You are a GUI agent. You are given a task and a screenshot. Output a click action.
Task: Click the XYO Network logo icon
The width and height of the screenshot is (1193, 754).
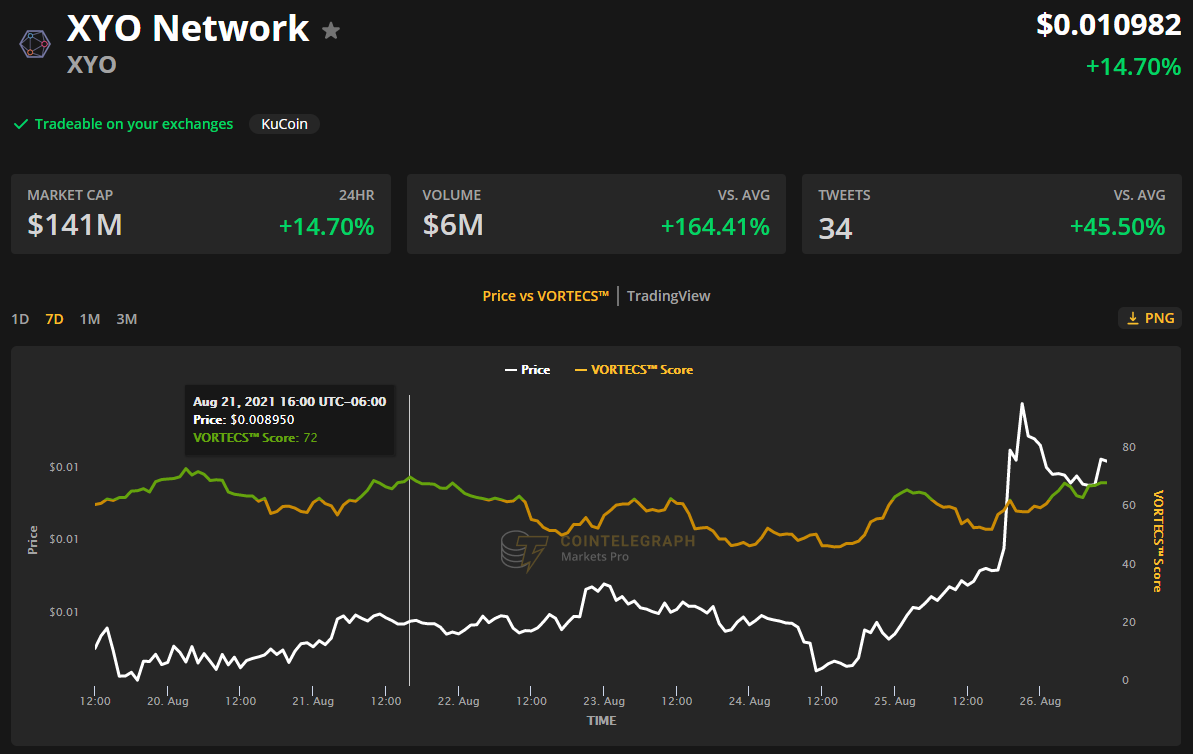34,43
